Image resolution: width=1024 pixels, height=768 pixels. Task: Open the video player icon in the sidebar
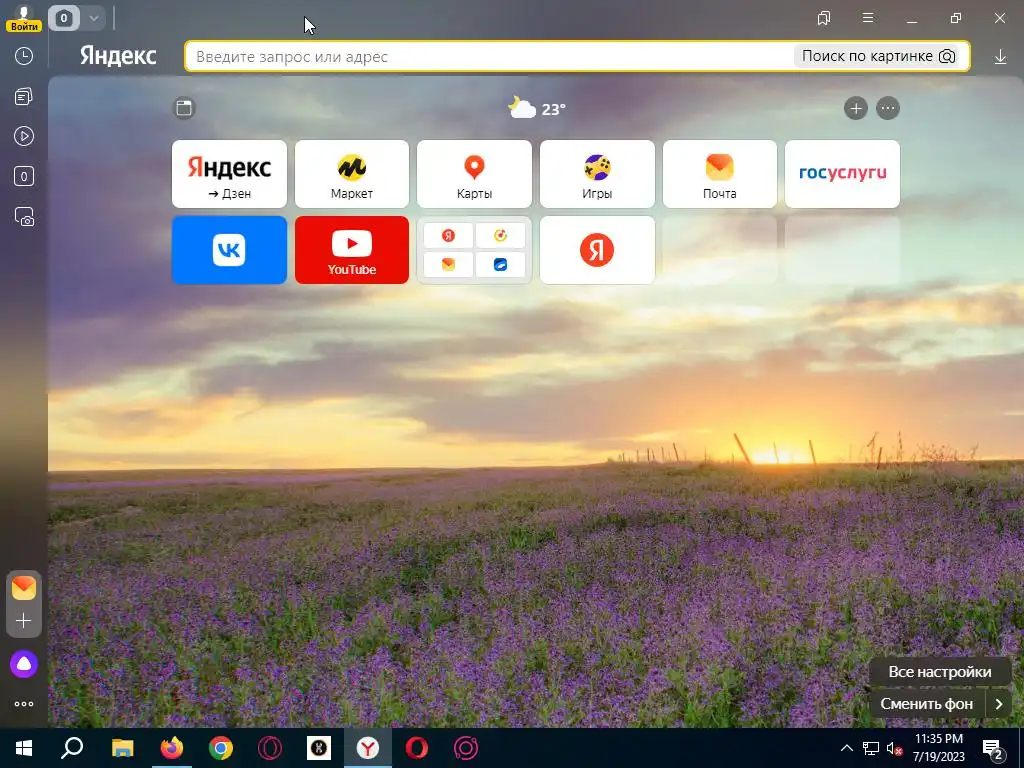(x=24, y=136)
